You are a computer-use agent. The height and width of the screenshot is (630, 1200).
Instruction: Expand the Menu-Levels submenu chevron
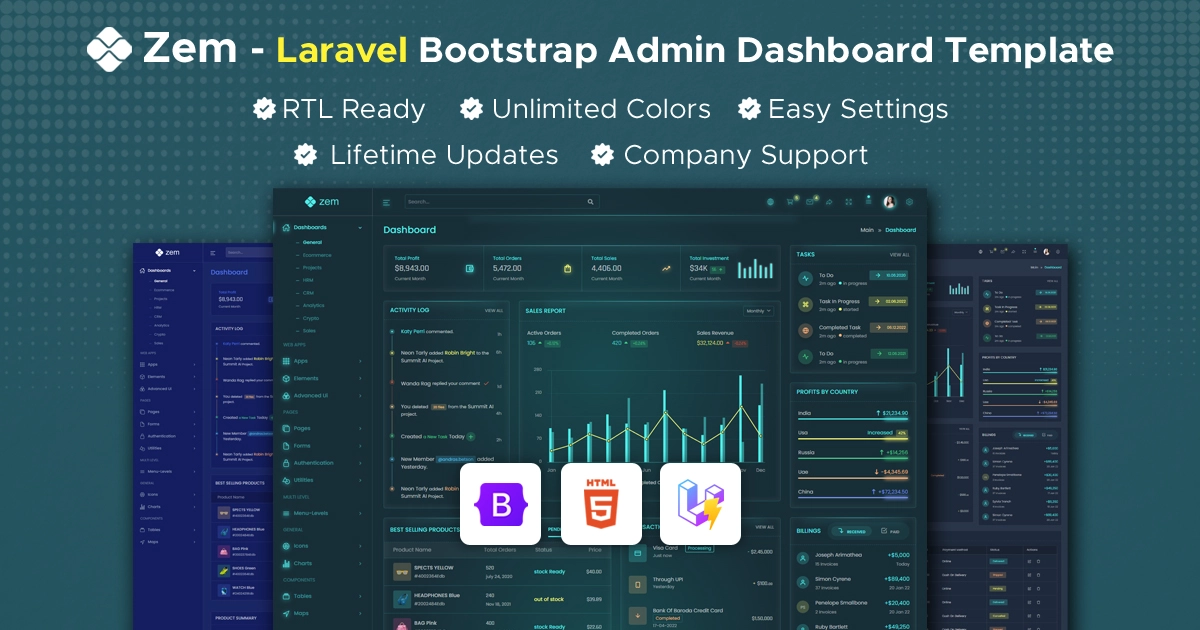(360, 513)
